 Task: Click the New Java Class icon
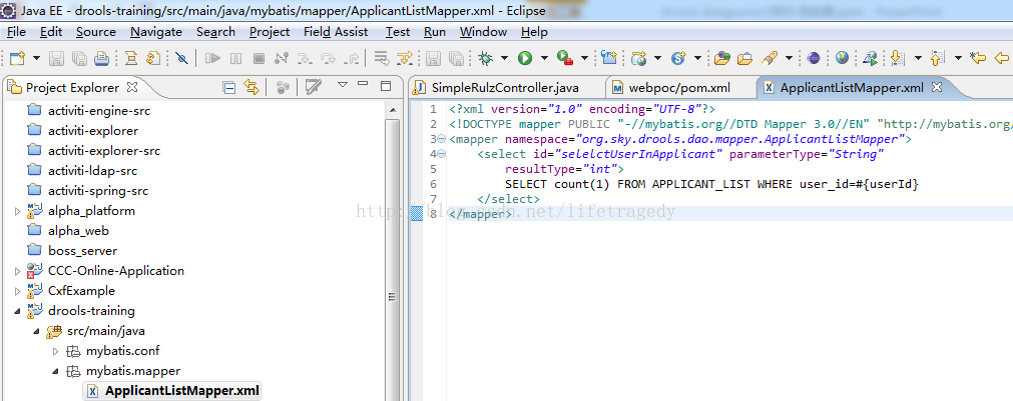609,58
